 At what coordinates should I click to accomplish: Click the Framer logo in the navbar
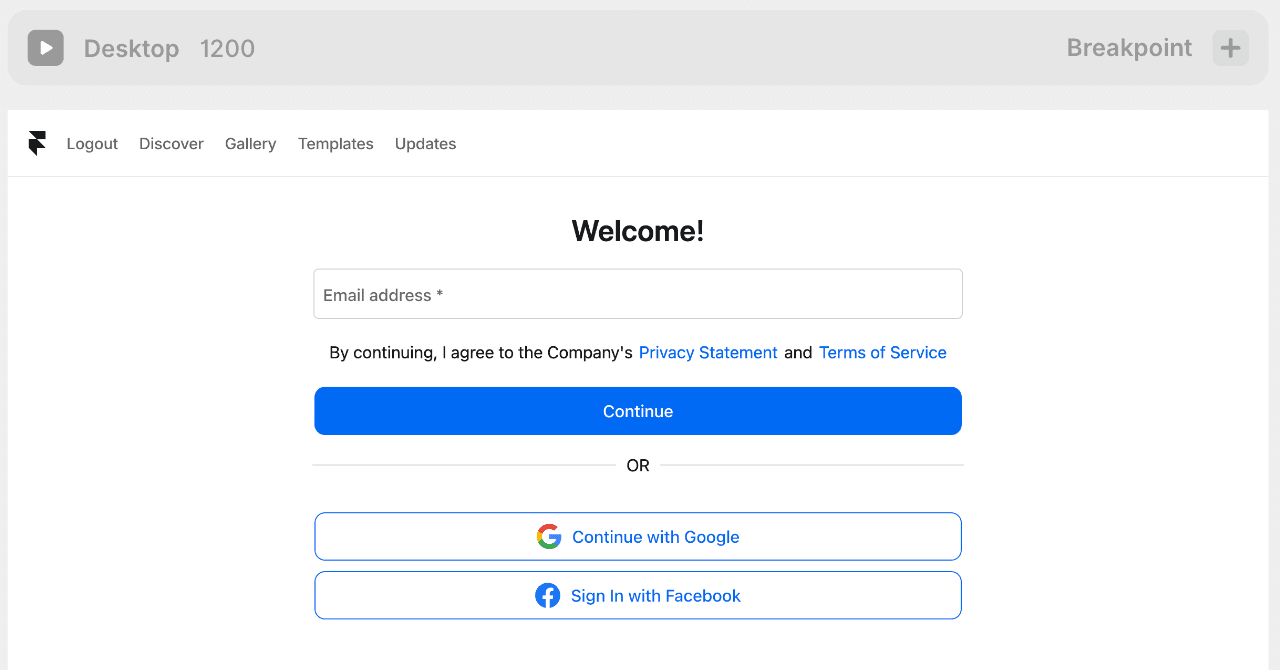pos(37,144)
